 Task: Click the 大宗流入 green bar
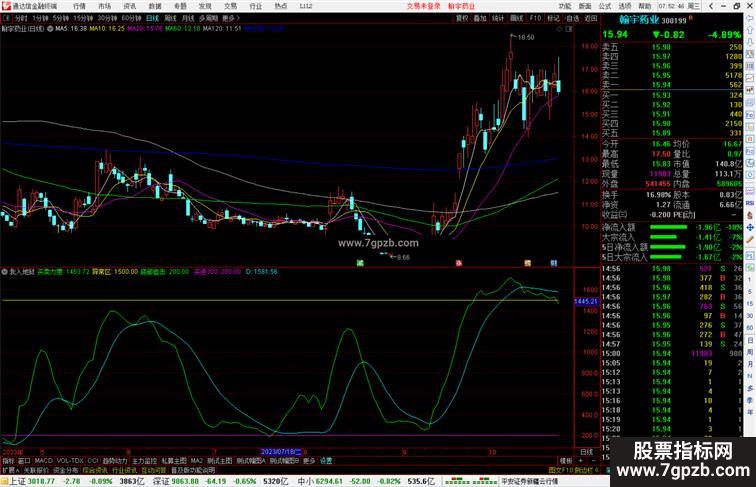pos(663,237)
